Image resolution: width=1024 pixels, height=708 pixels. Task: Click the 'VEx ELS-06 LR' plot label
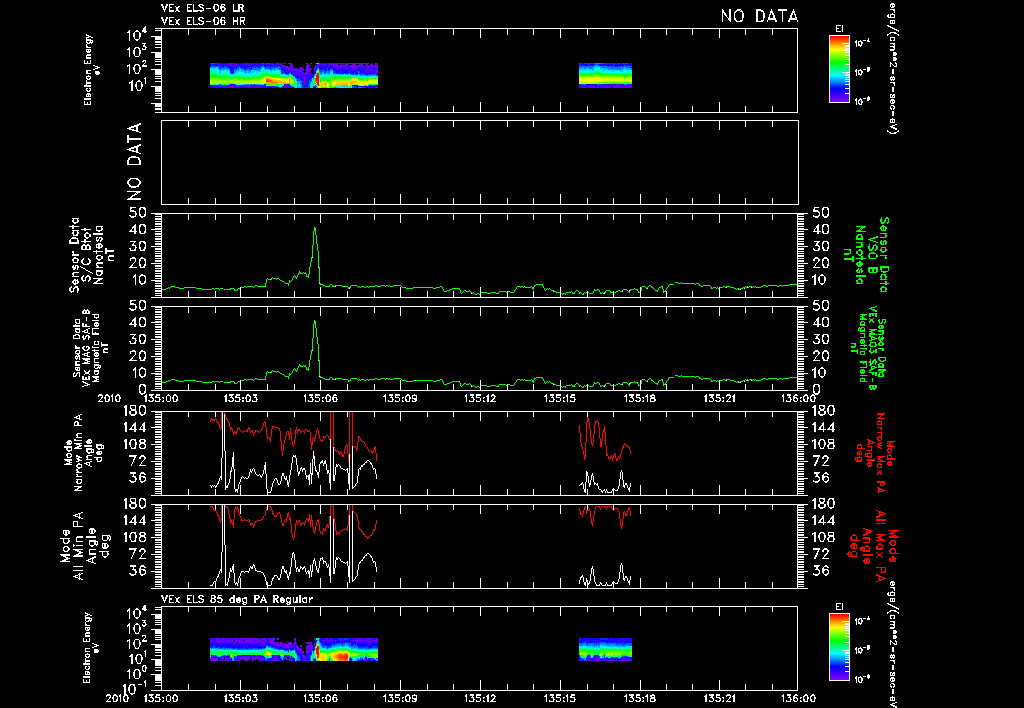[203, 9]
